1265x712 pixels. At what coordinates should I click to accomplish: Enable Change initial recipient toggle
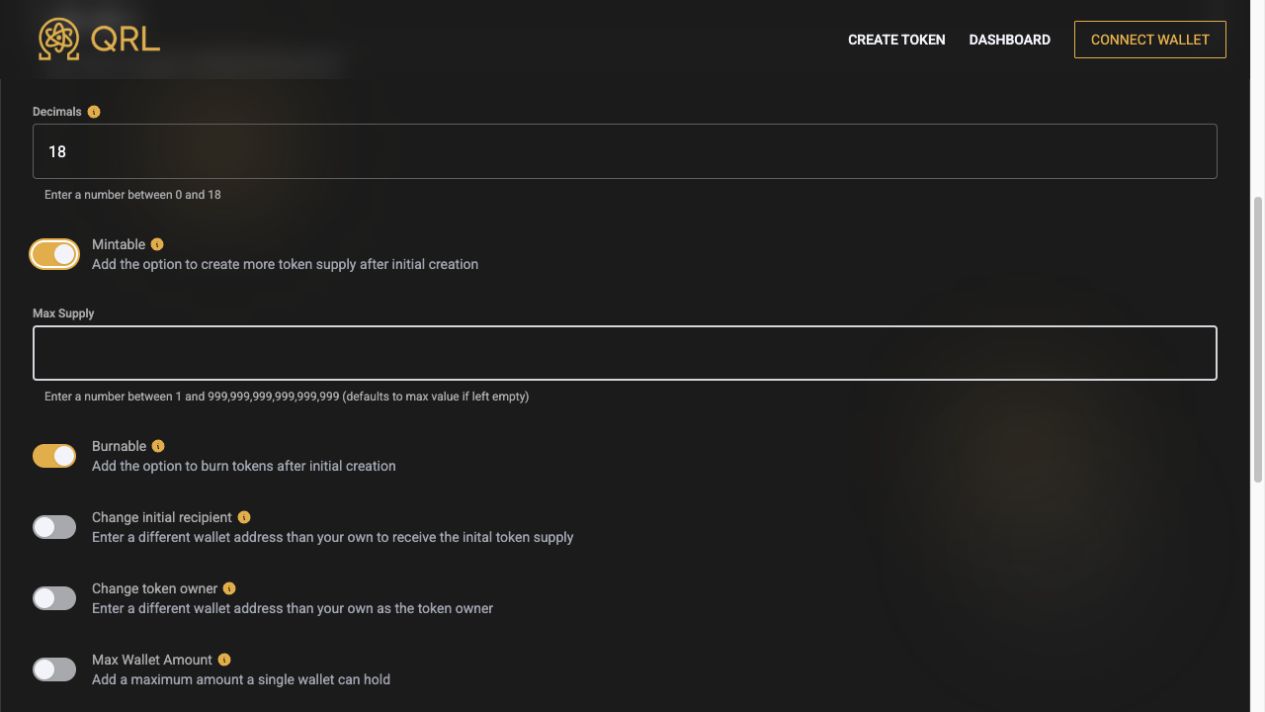[54, 527]
